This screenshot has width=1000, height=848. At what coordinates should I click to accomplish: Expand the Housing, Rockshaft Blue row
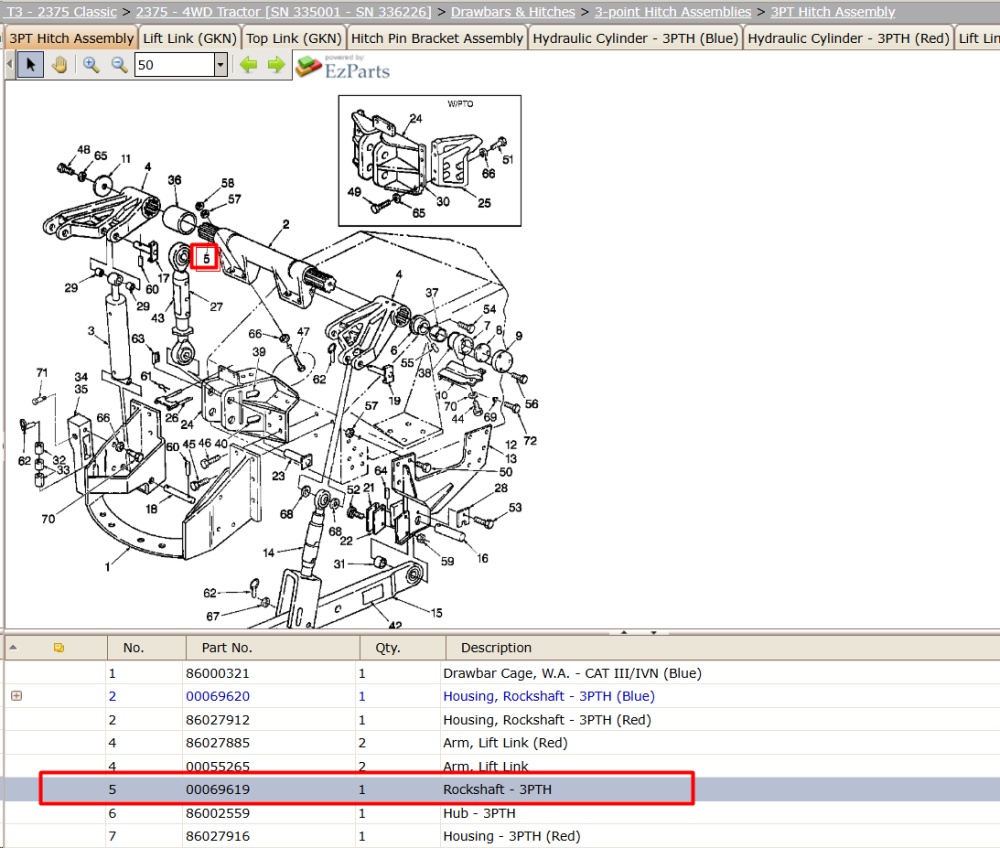[17, 696]
